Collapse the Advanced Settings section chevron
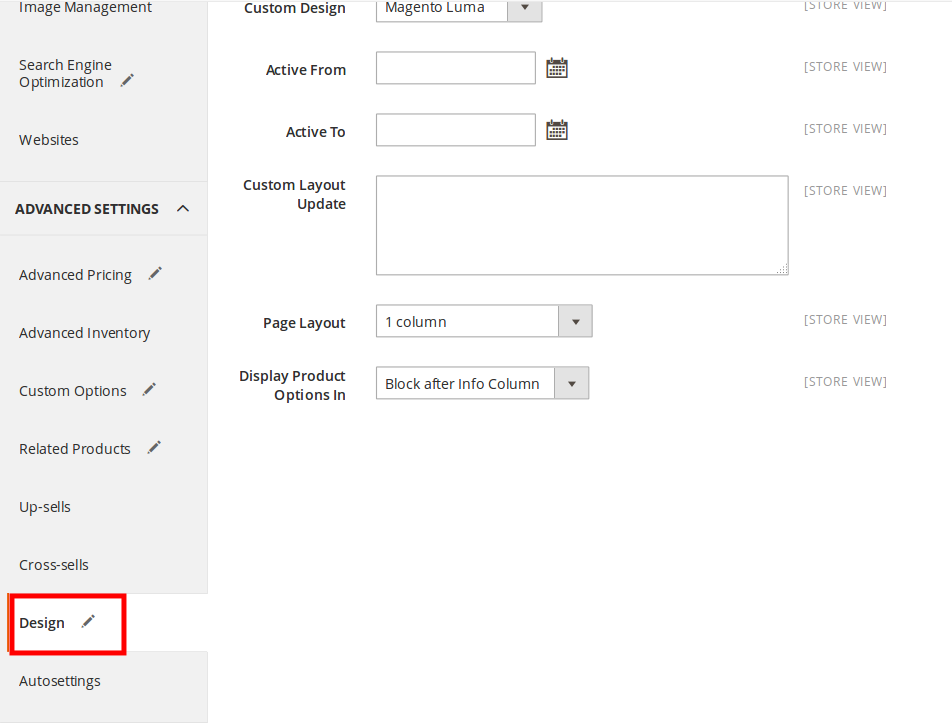 [x=183, y=208]
